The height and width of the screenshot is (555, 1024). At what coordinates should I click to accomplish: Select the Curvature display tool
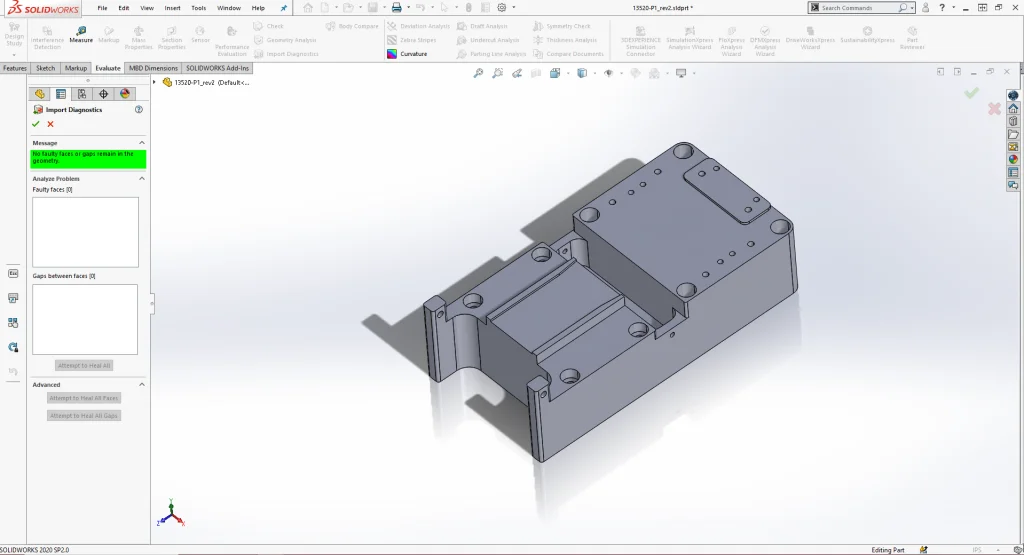click(x=407, y=54)
